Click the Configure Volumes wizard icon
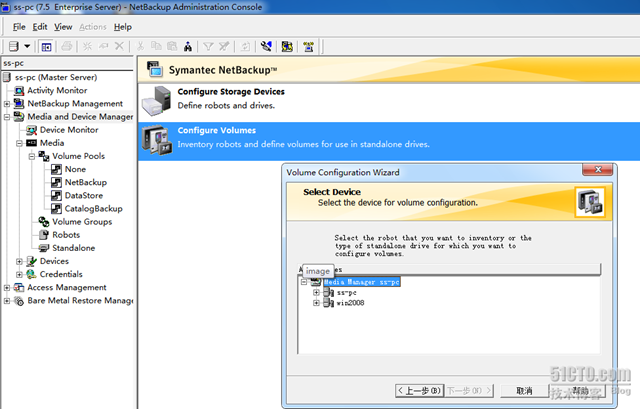Image resolution: width=640 pixels, height=409 pixels. click(x=157, y=137)
